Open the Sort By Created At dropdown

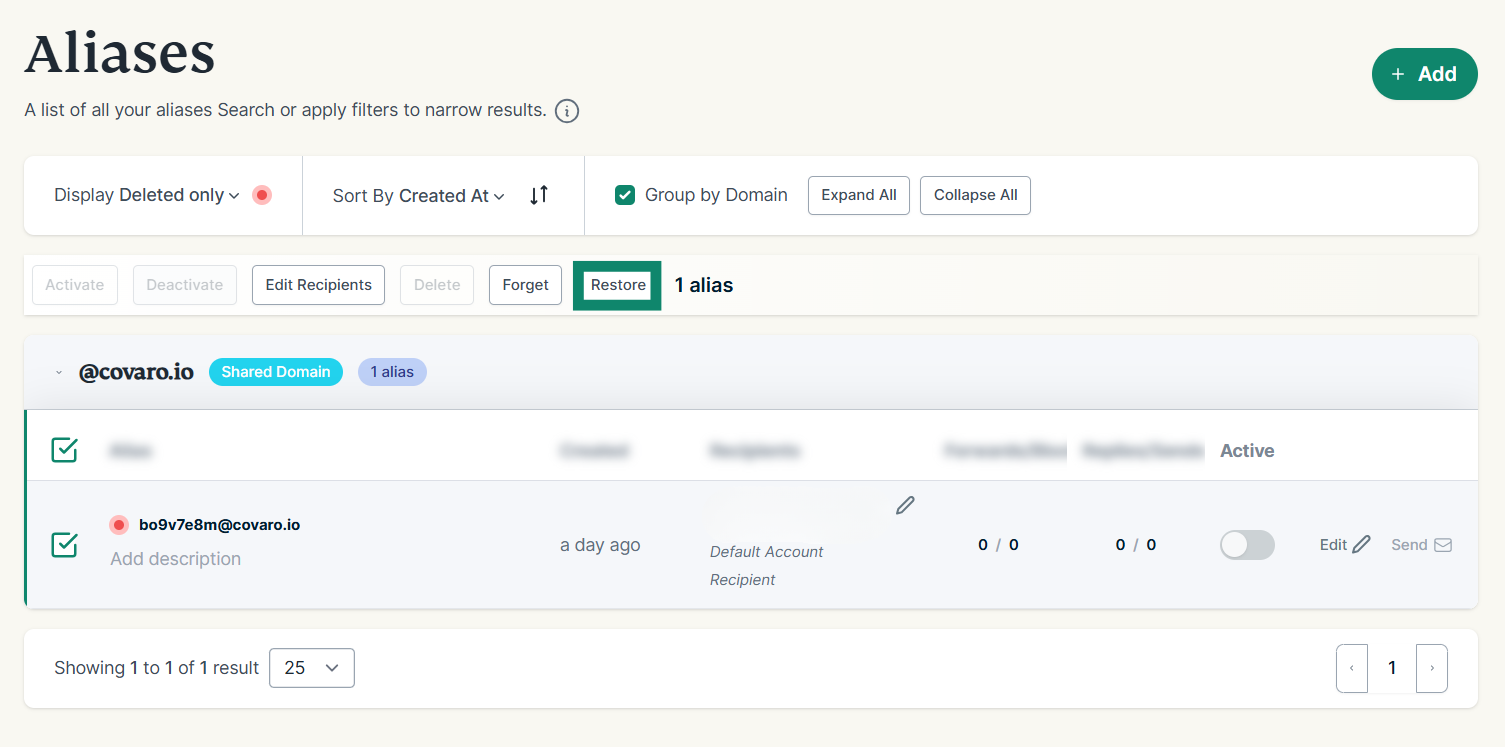coord(418,196)
